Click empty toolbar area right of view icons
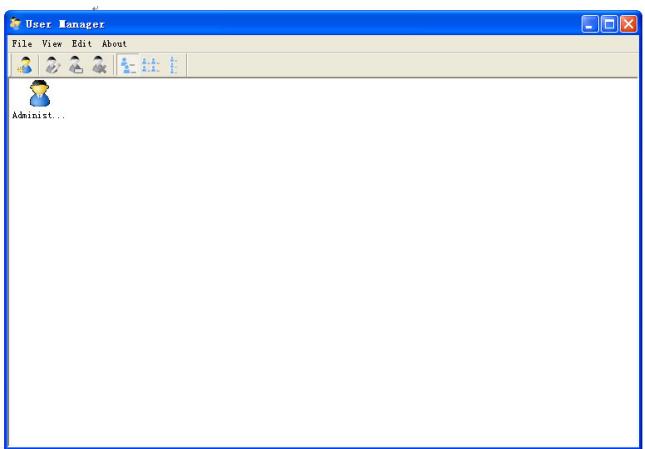645x449 pixels. 400,66
